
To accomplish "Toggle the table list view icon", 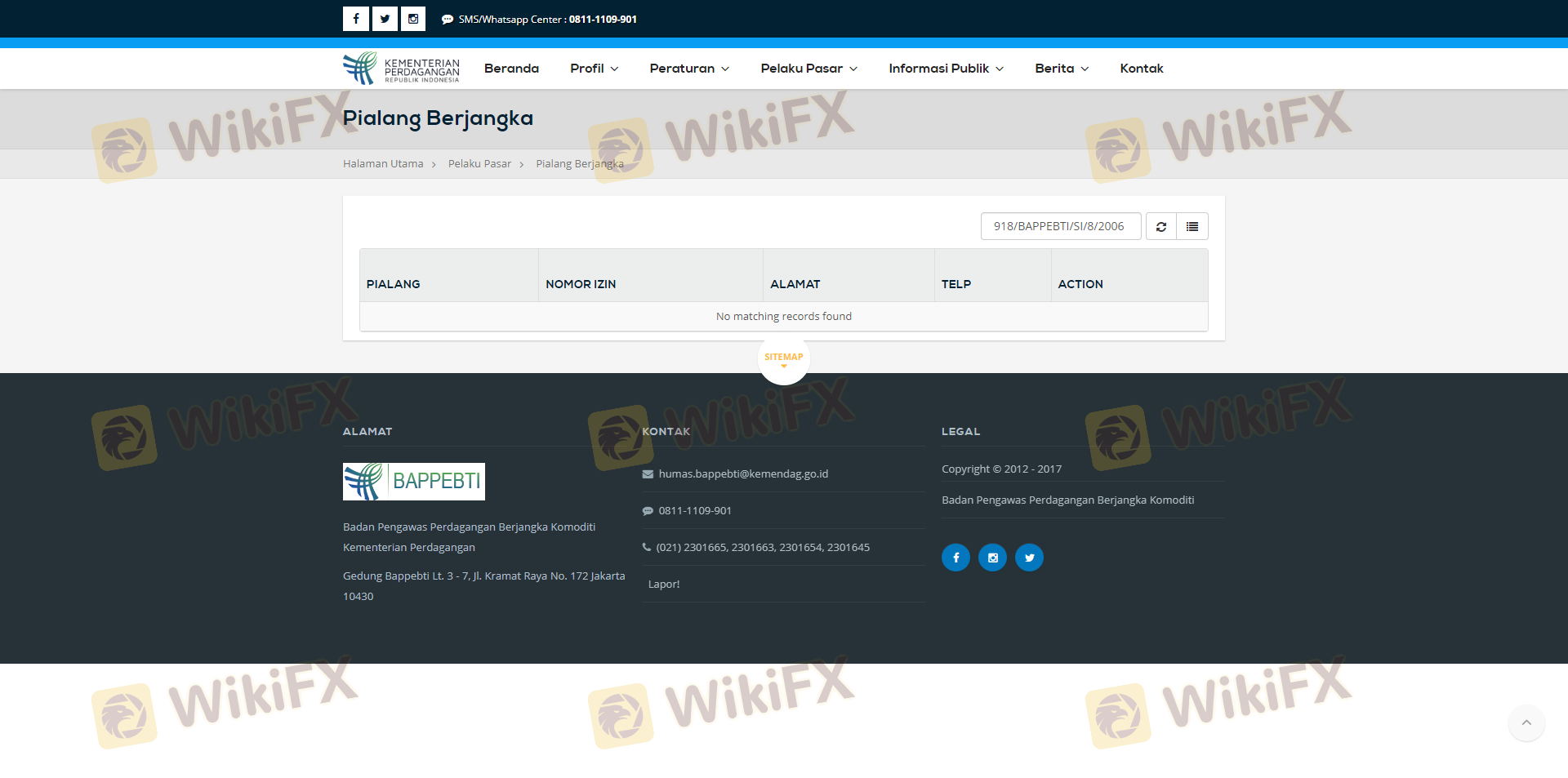I will [x=1192, y=226].
